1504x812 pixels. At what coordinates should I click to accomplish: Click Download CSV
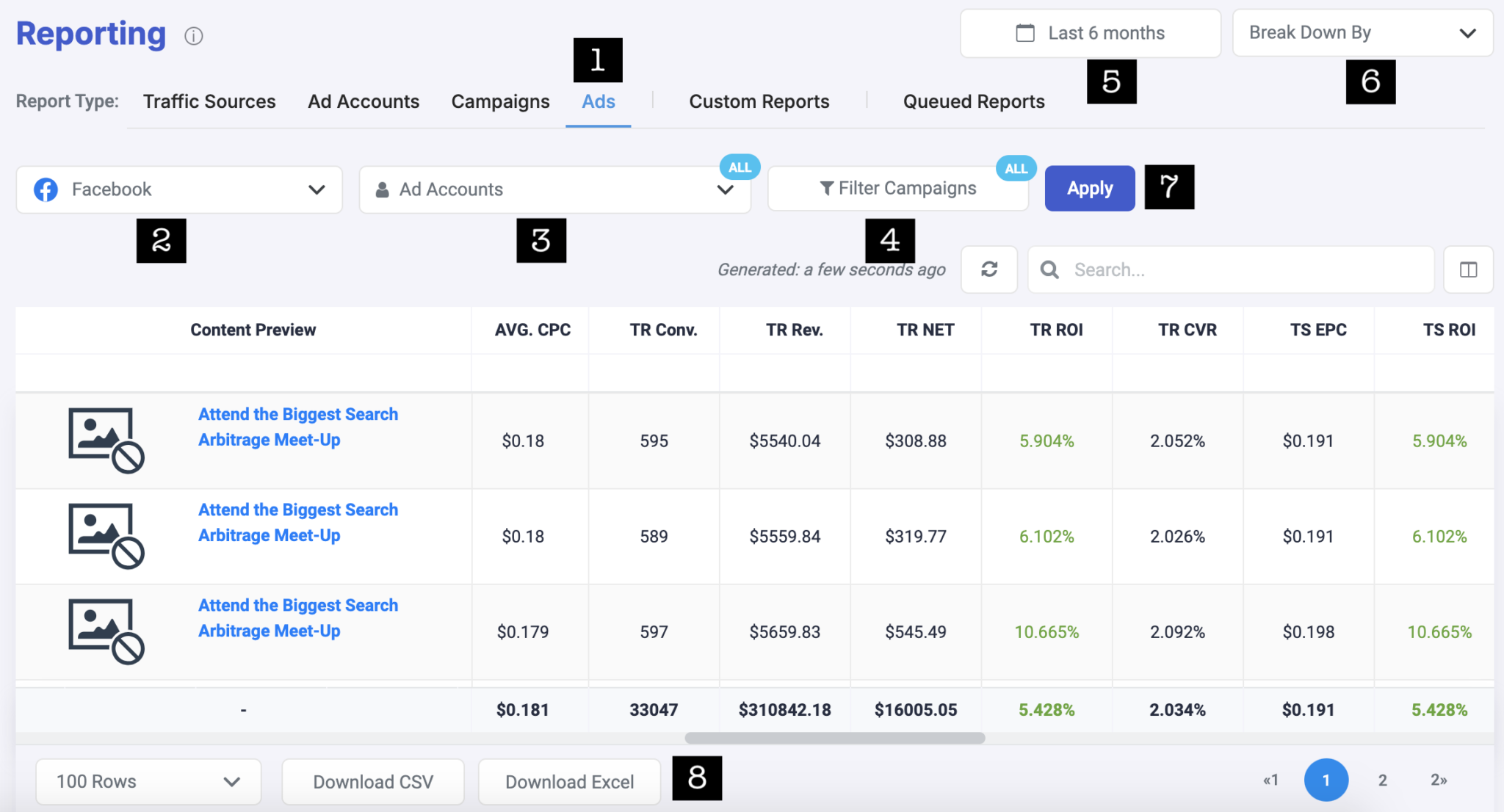click(x=372, y=781)
